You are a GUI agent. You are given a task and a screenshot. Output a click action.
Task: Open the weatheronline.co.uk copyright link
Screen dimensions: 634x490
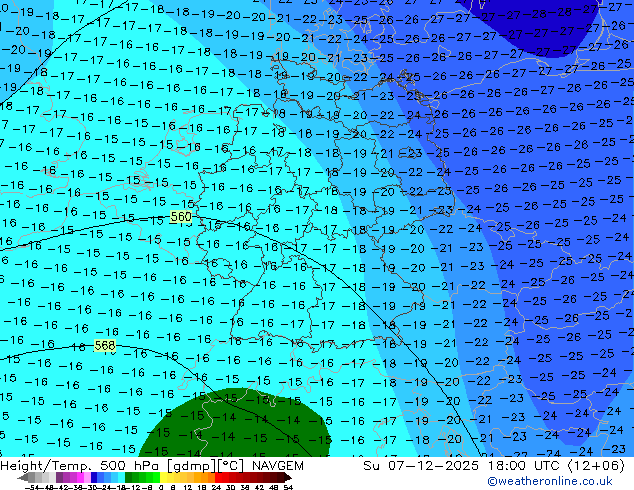[550, 481]
